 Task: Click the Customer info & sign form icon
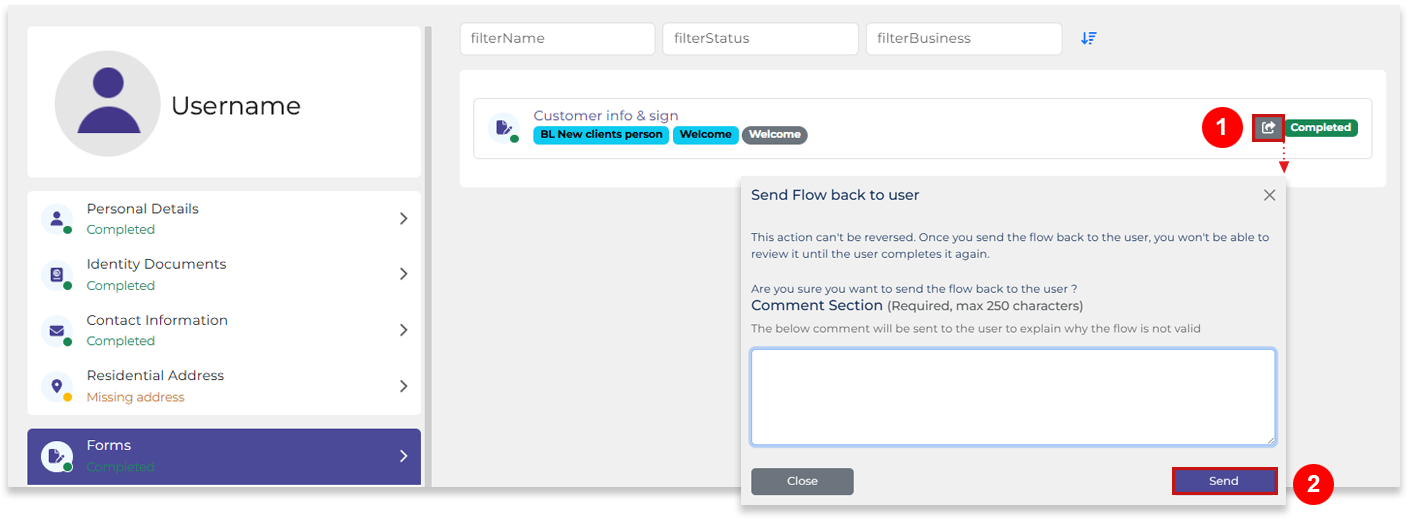point(503,128)
